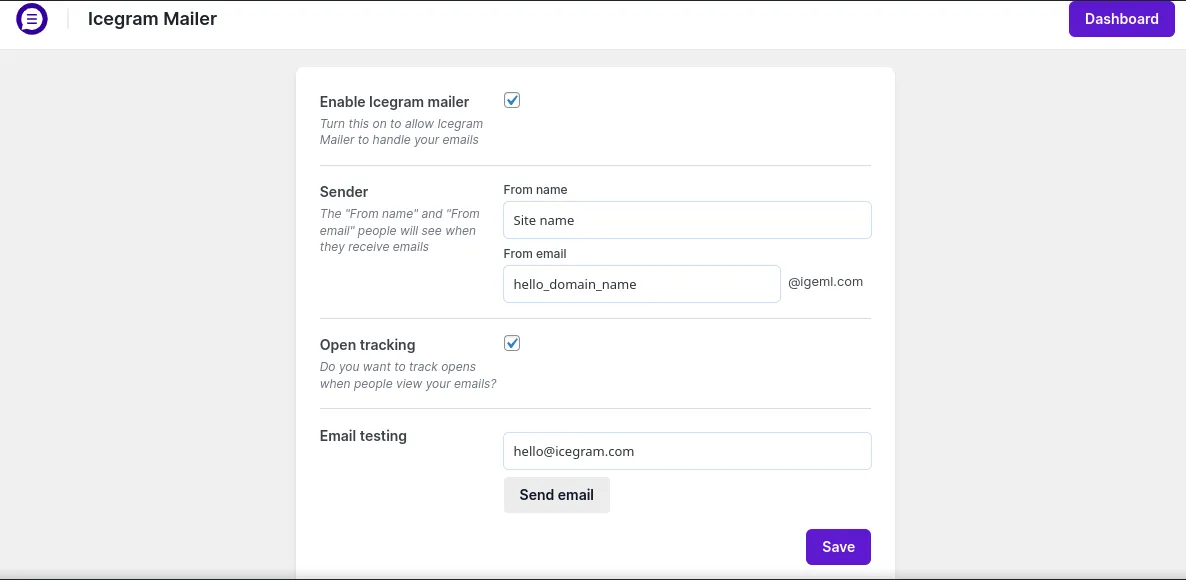
Task: Click the Enable Icegram mailer label
Action: pyautogui.click(x=394, y=102)
